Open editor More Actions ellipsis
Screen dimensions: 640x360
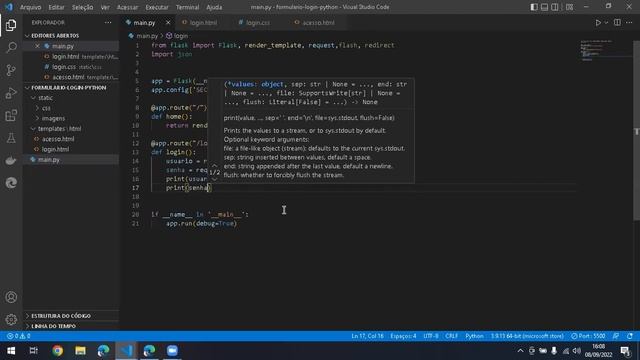pos(629,23)
